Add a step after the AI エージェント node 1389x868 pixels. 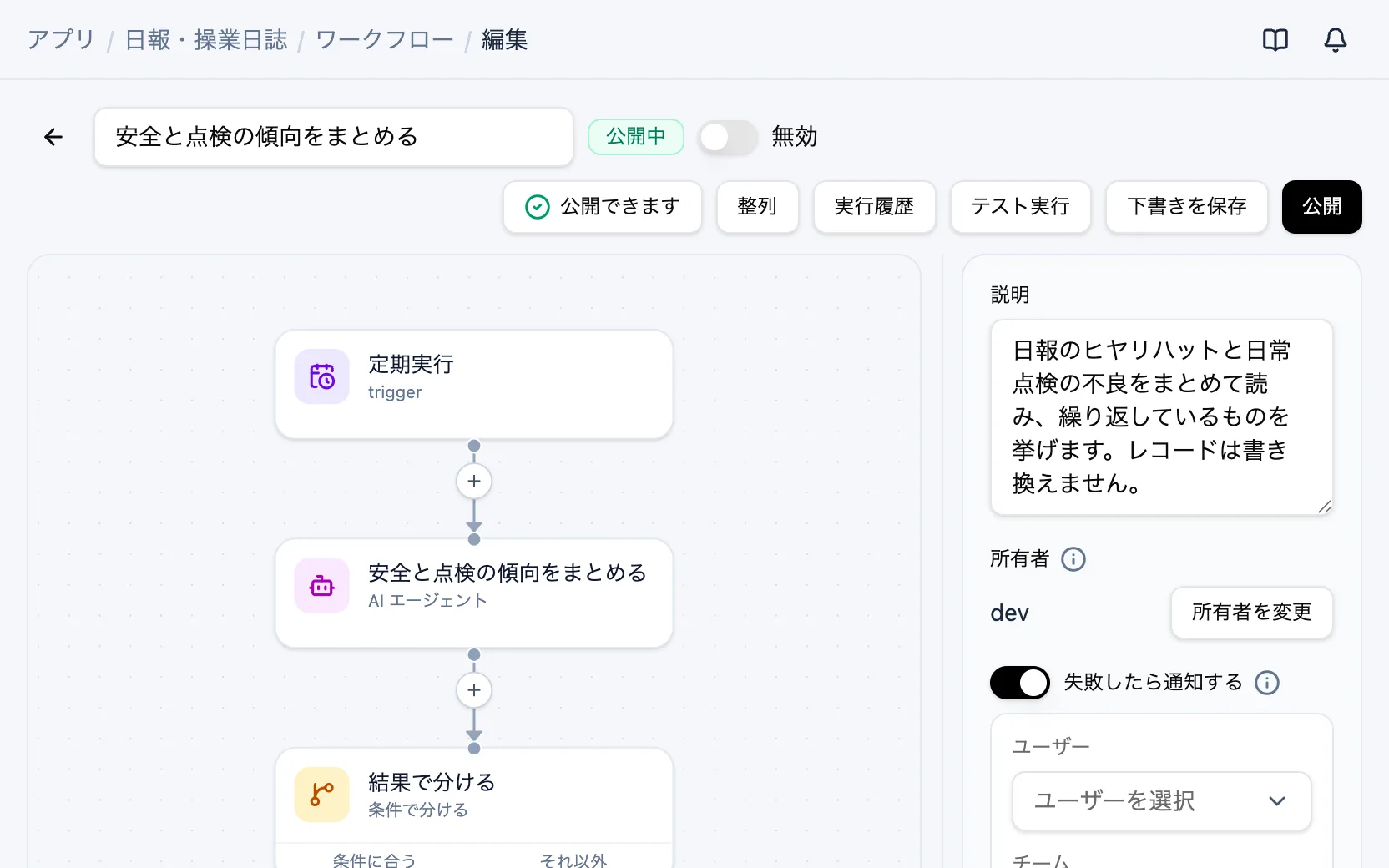tap(474, 690)
